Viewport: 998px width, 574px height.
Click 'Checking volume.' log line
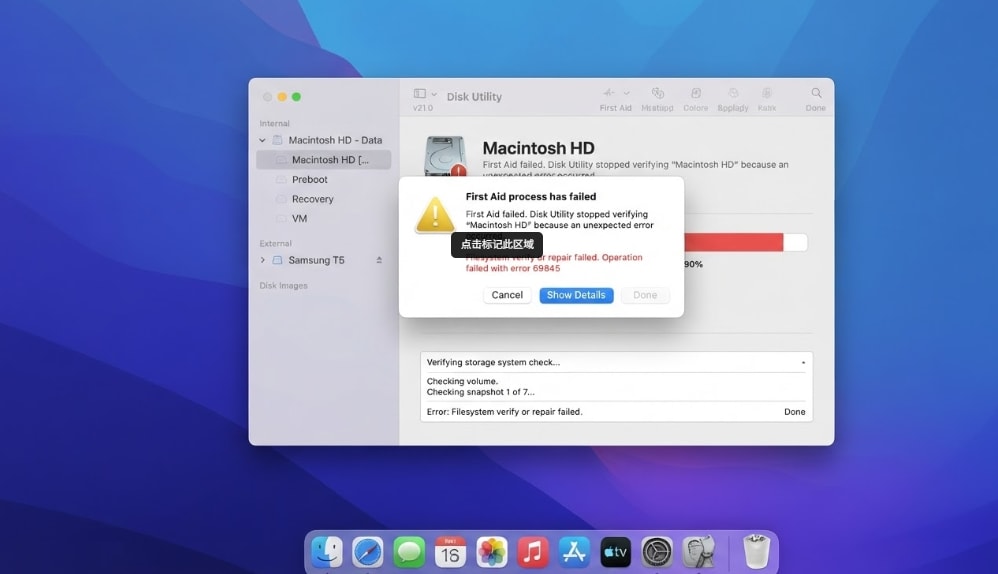point(462,382)
